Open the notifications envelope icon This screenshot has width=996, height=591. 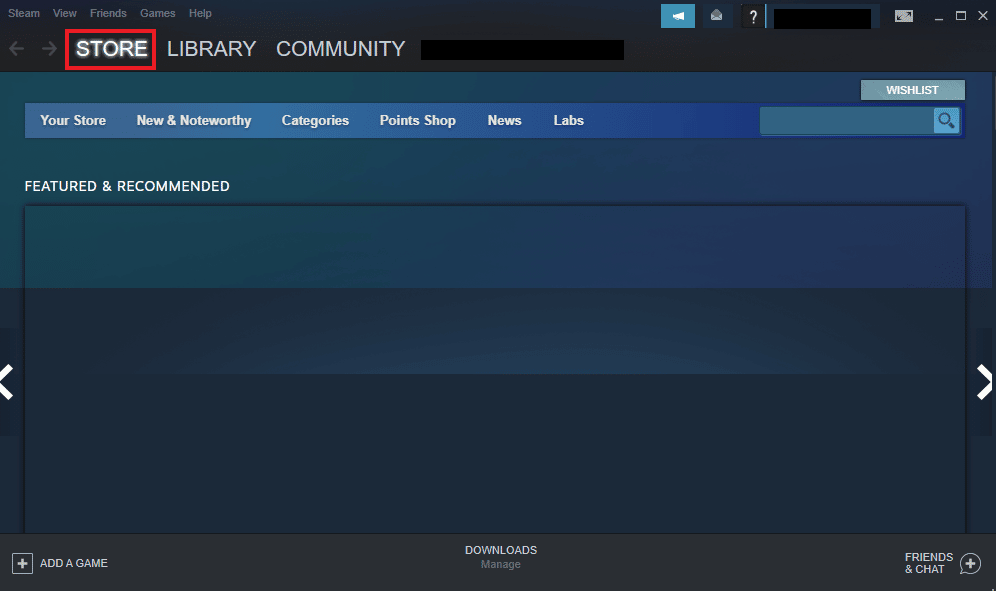[716, 16]
